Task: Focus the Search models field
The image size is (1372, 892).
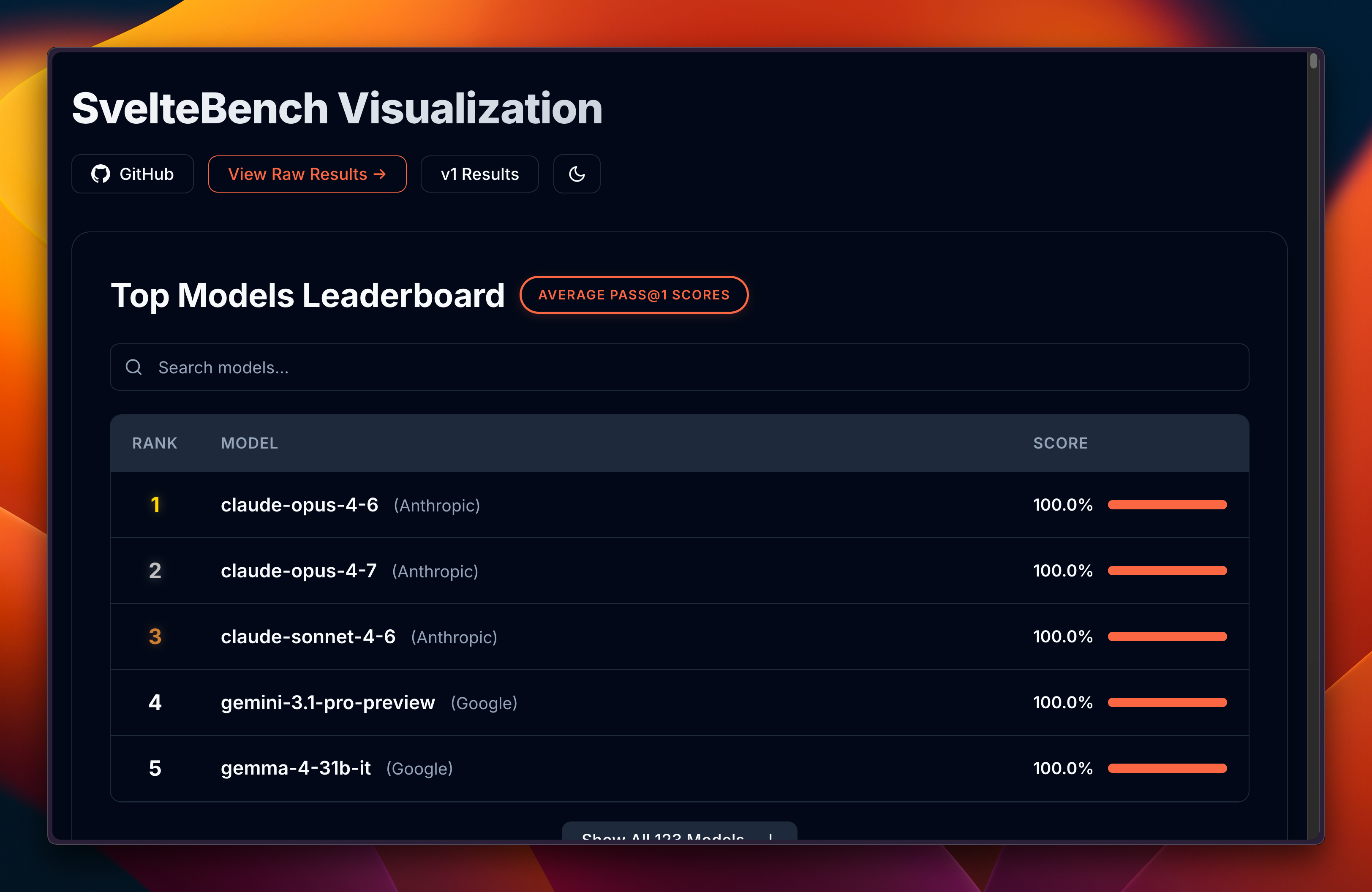Action: point(679,367)
